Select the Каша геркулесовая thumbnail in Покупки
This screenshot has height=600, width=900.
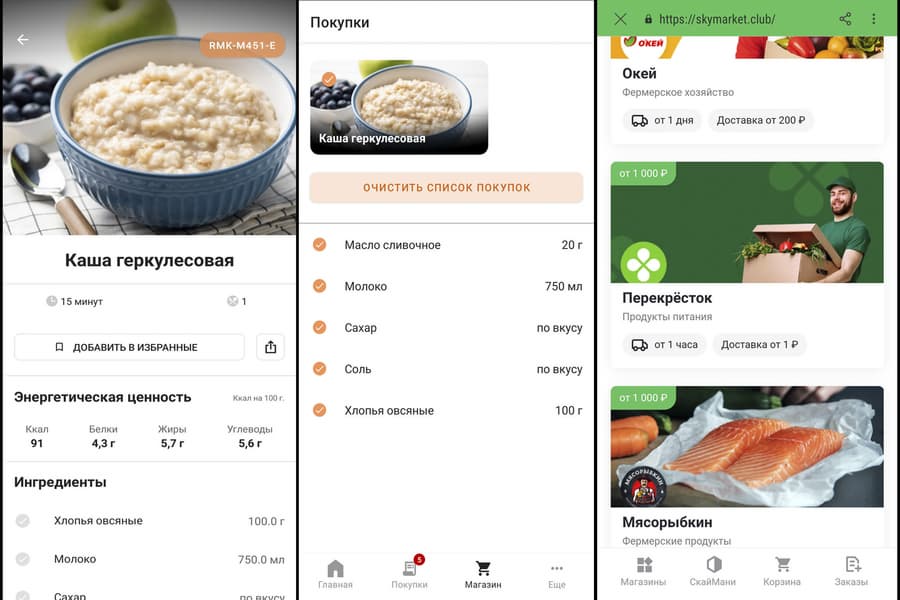point(399,107)
